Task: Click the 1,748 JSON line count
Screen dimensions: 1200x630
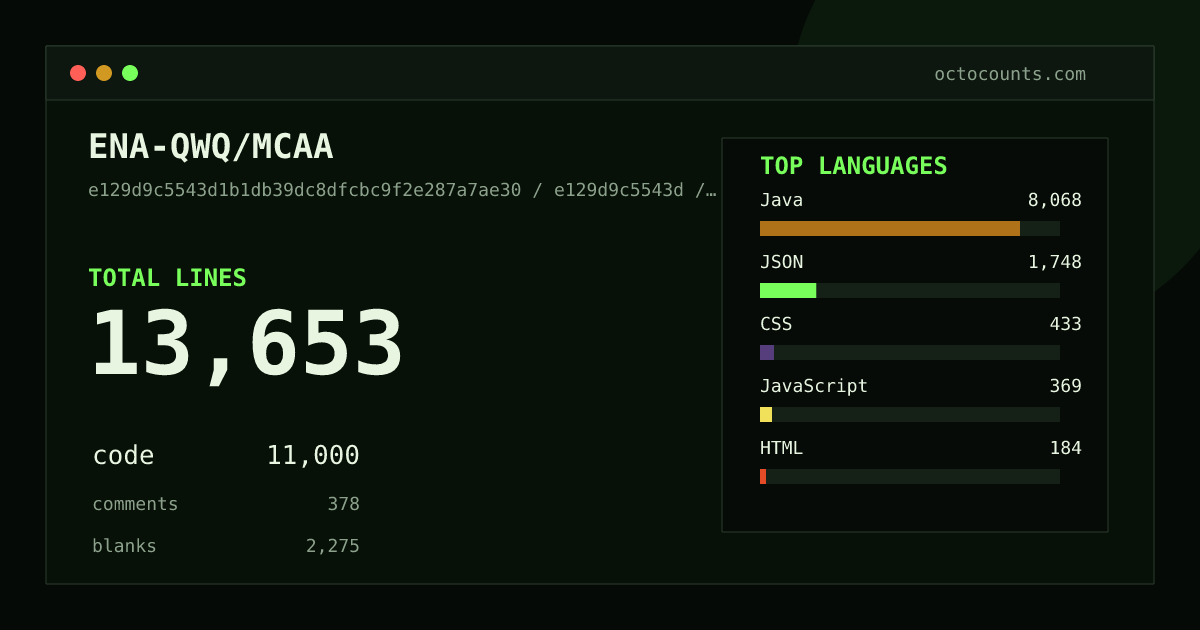Action: pyautogui.click(x=1055, y=262)
